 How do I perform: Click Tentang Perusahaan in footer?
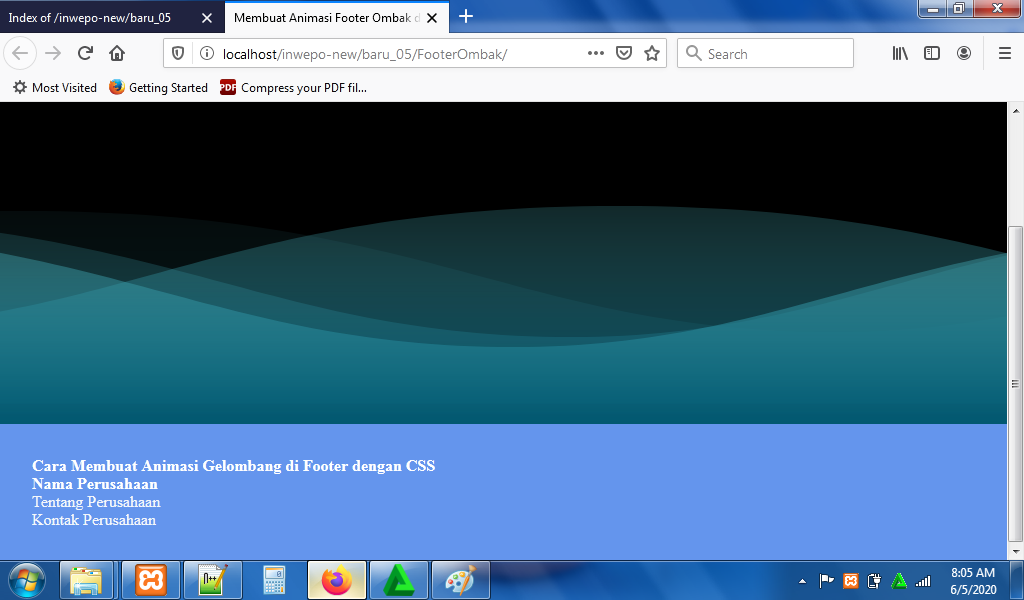(x=96, y=502)
